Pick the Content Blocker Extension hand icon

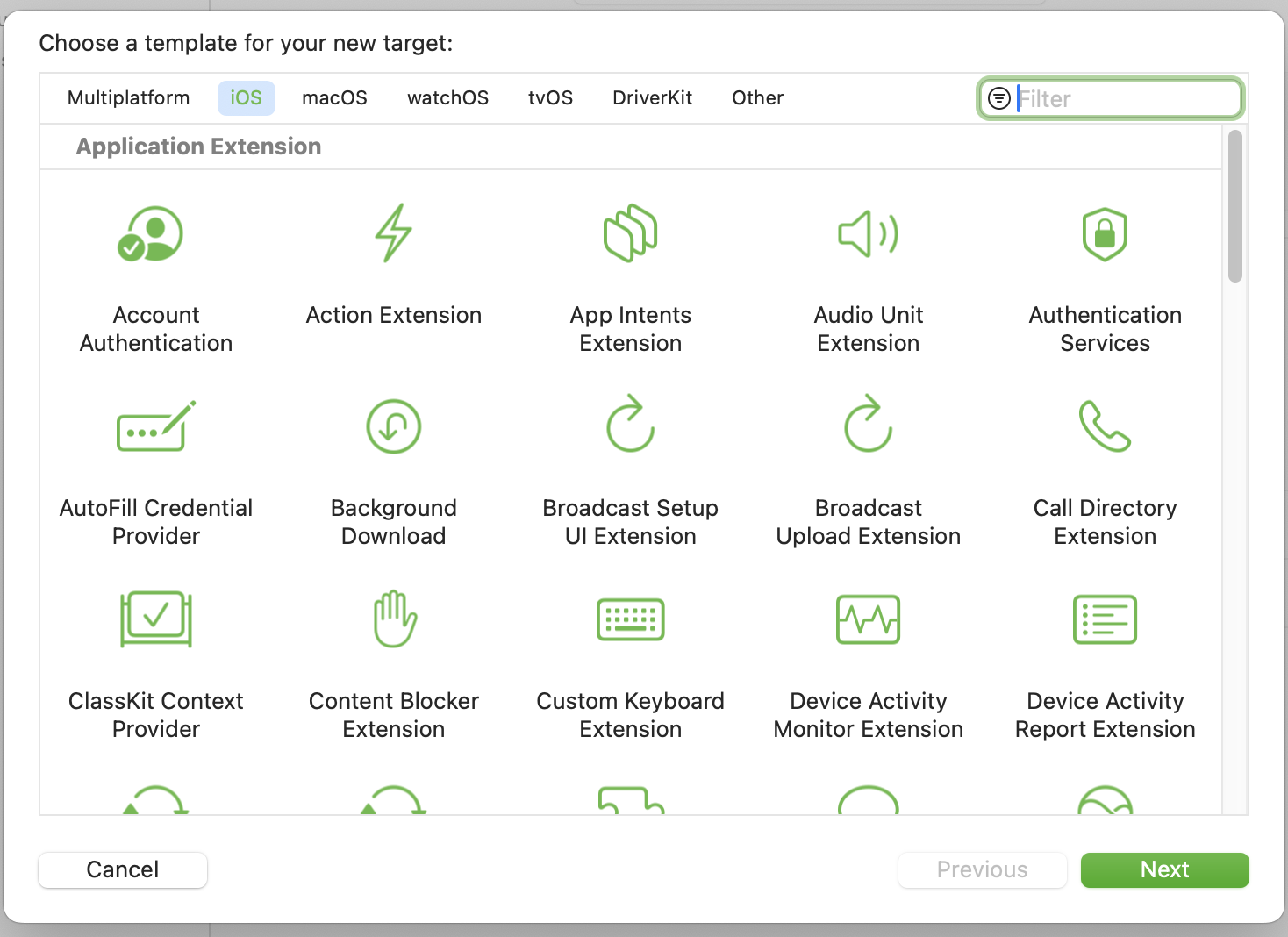click(x=395, y=619)
